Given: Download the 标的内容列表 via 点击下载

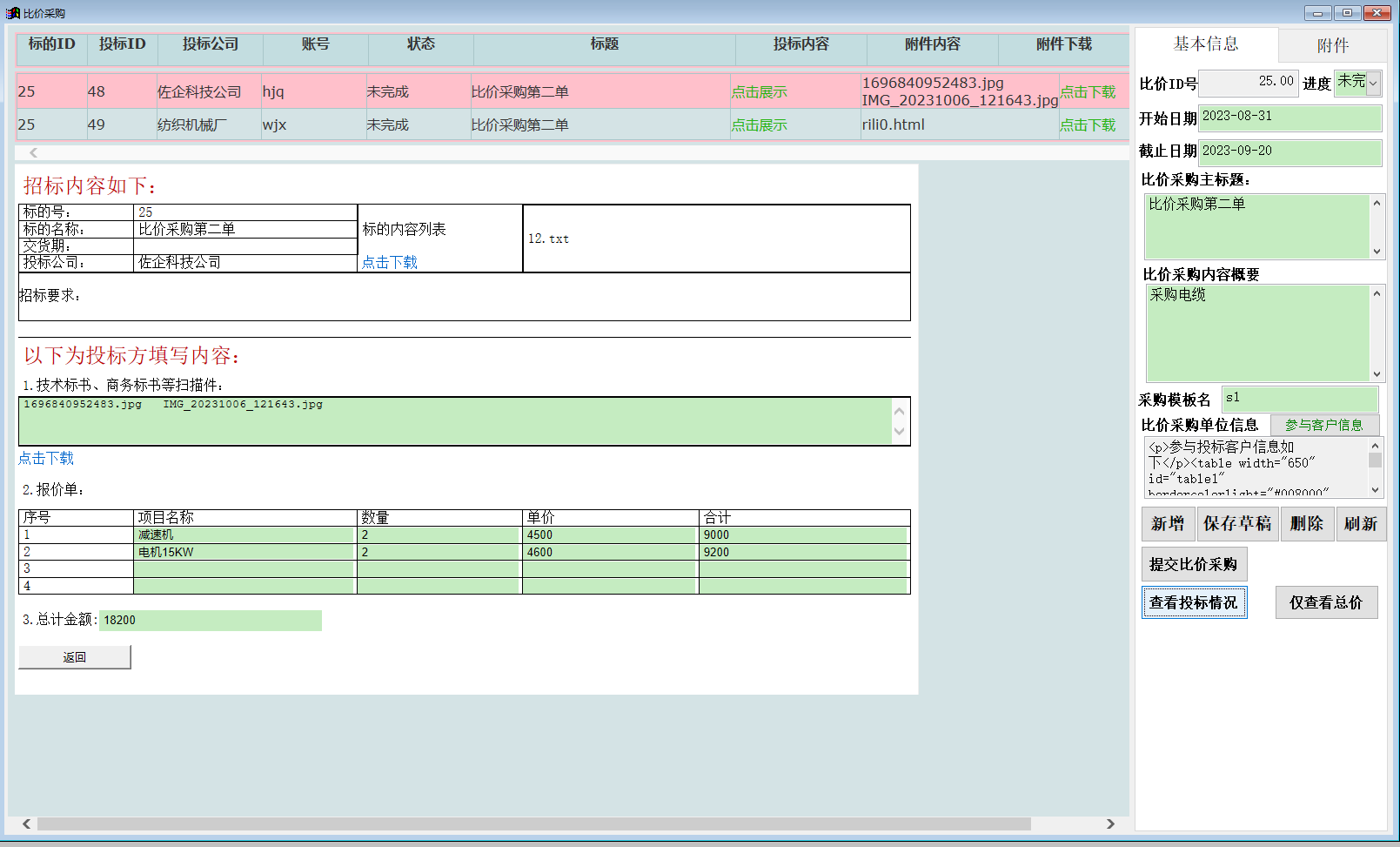Looking at the screenshot, I should pos(389,263).
